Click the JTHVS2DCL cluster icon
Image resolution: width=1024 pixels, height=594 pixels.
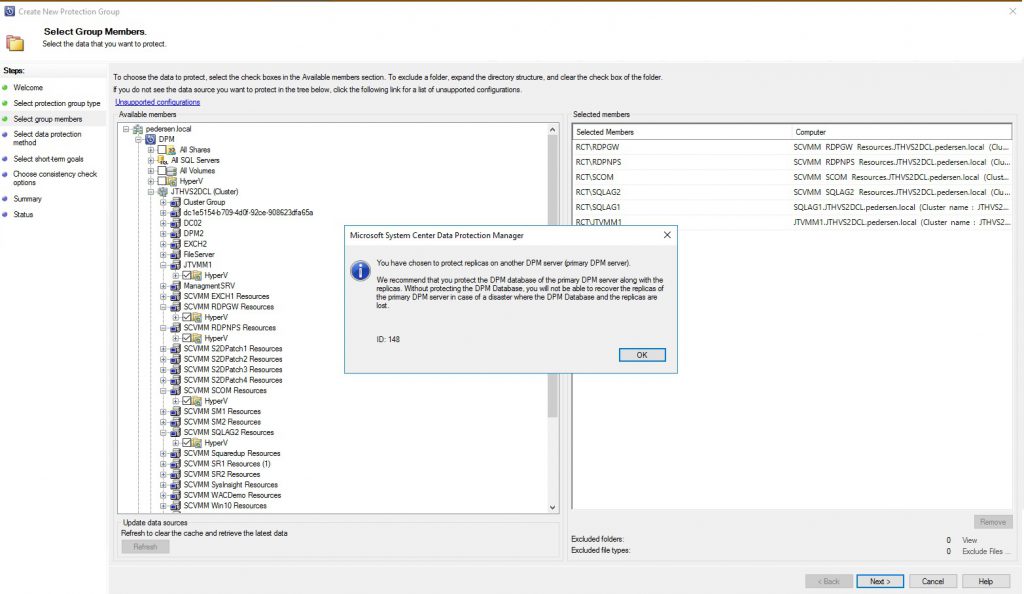[163, 192]
